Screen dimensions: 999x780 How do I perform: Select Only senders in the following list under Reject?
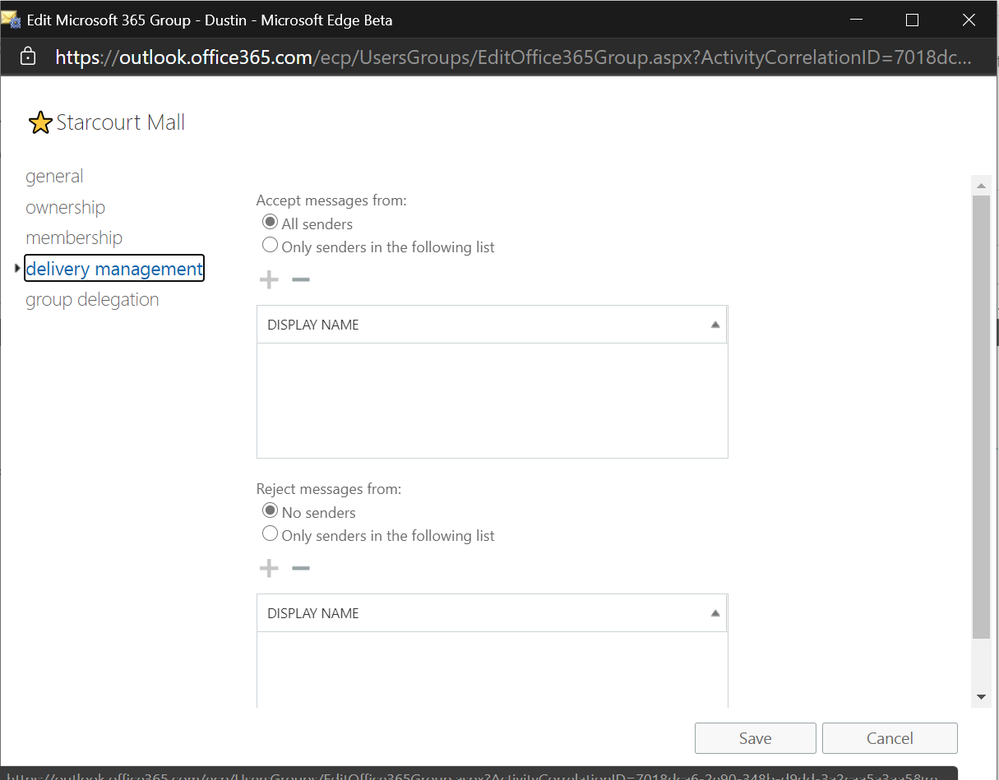click(x=270, y=533)
